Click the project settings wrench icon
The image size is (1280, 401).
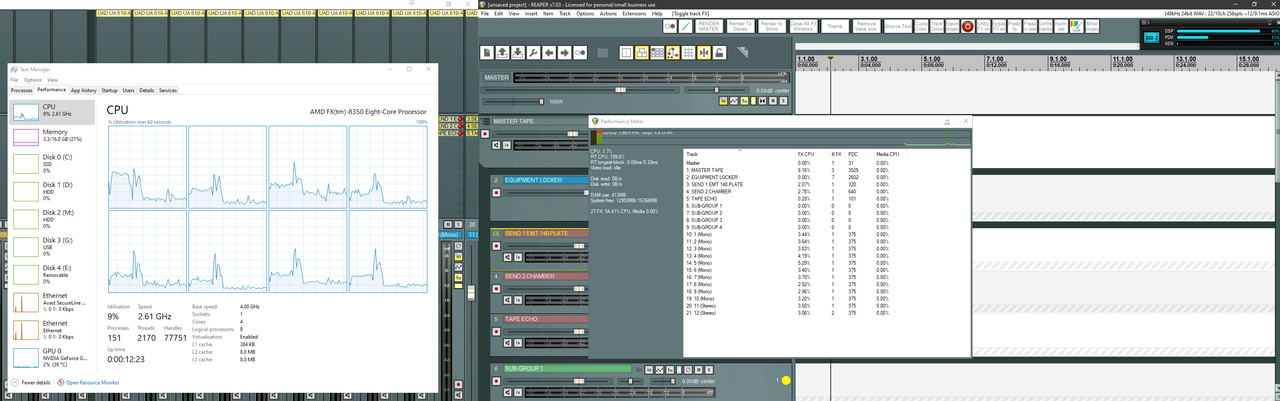point(533,53)
